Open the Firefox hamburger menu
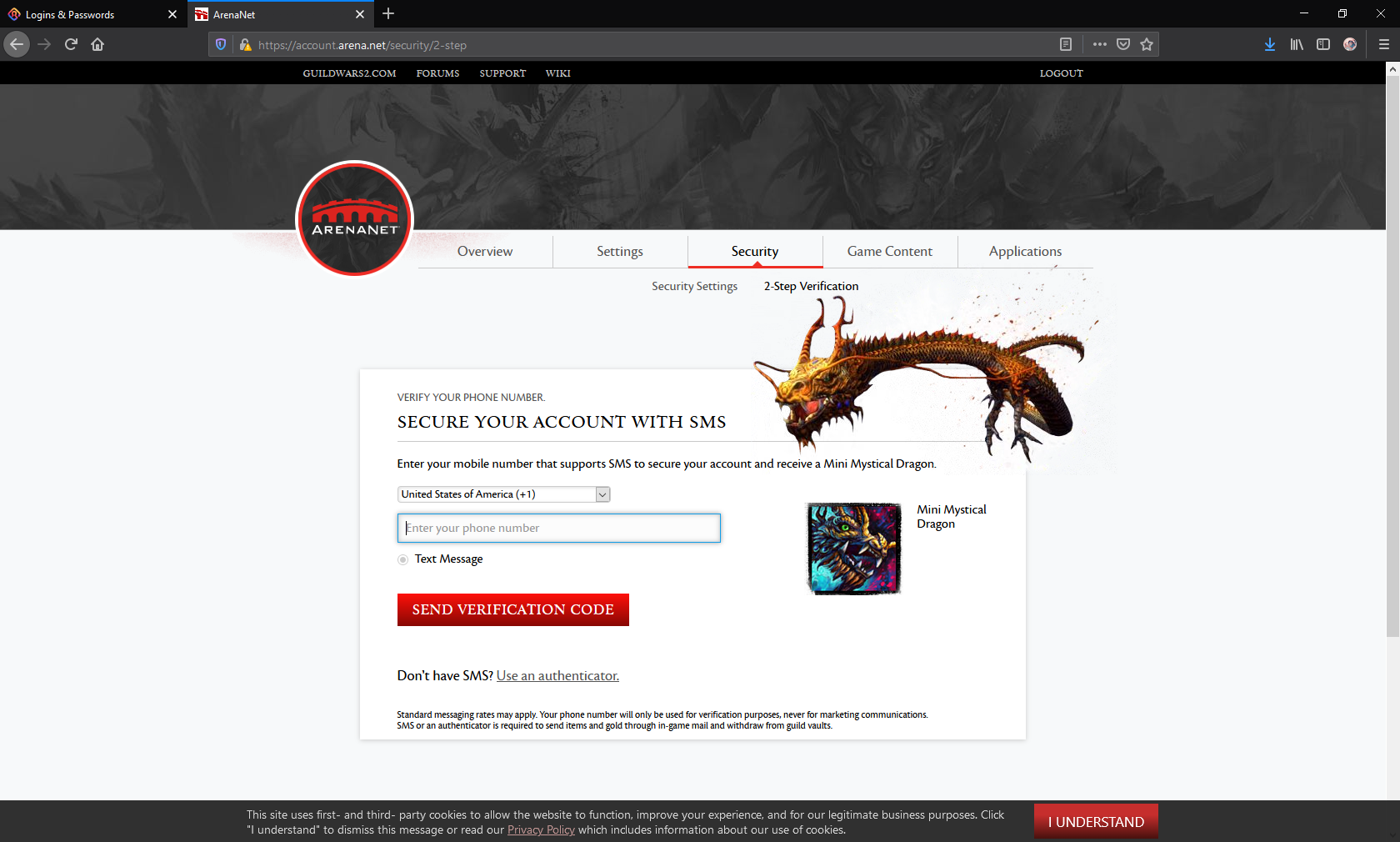 1383,44
